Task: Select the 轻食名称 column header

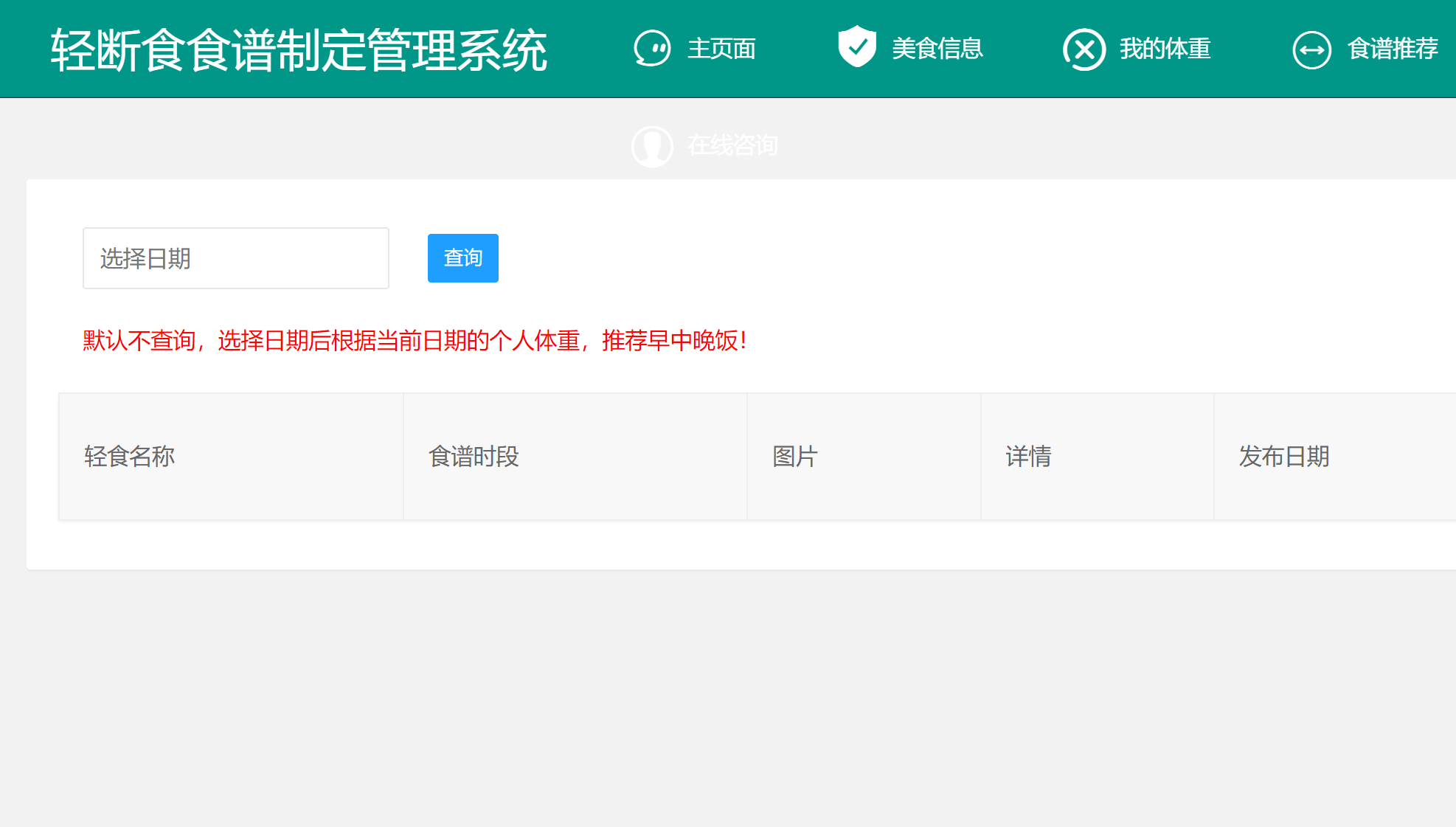Action: (x=130, y=457)
